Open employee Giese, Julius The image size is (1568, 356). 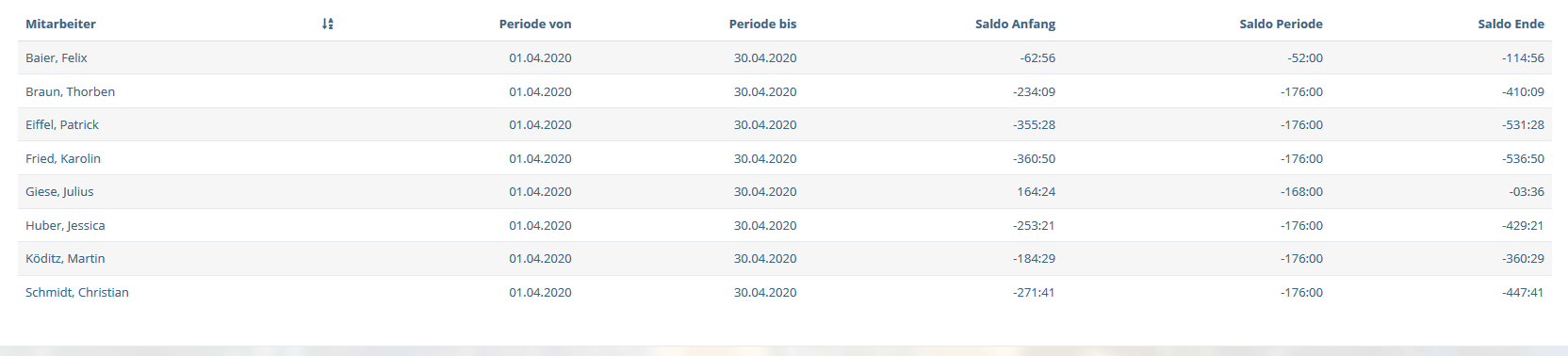[59, 191]
